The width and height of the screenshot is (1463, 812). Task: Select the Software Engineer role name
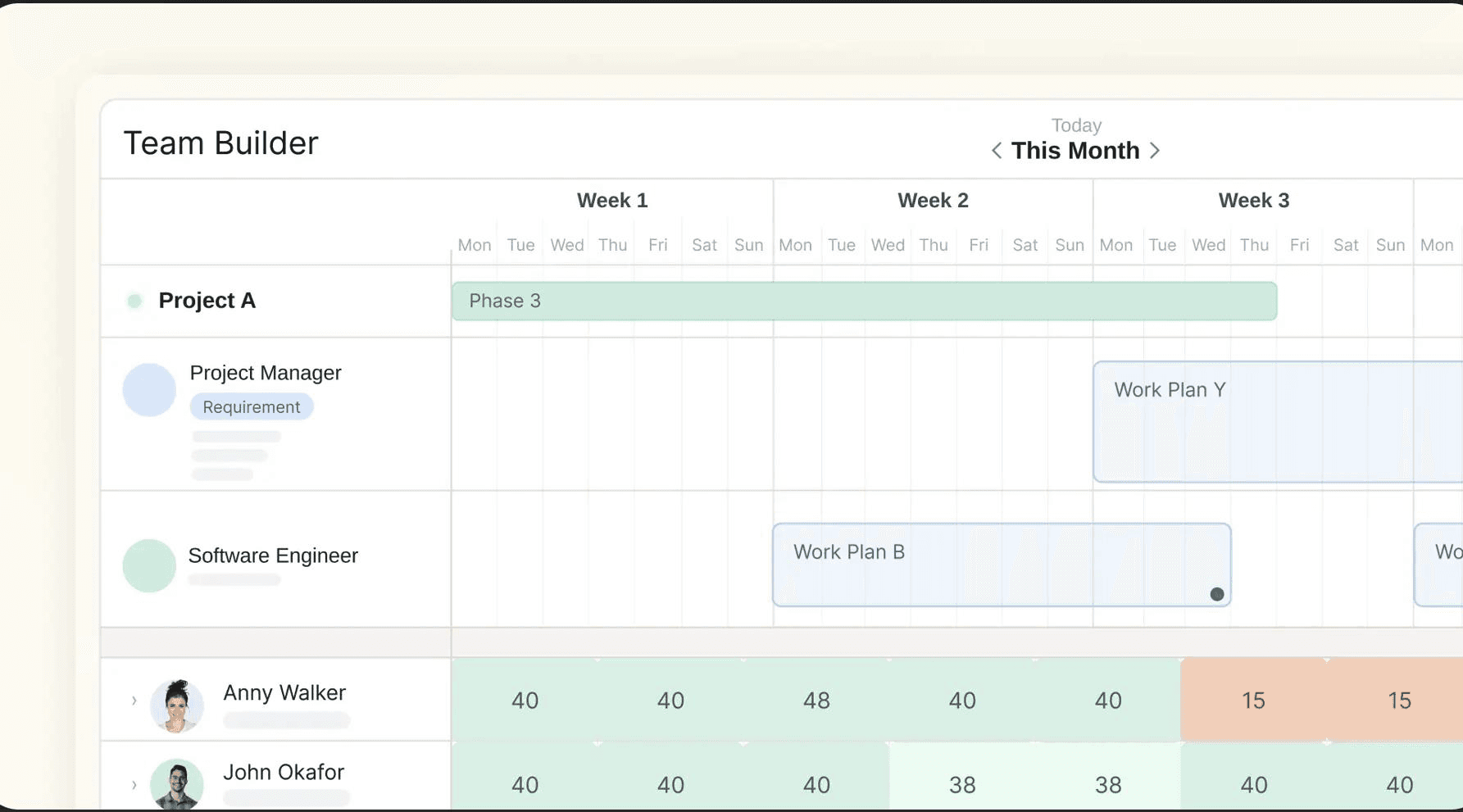[x=273, y=556]
